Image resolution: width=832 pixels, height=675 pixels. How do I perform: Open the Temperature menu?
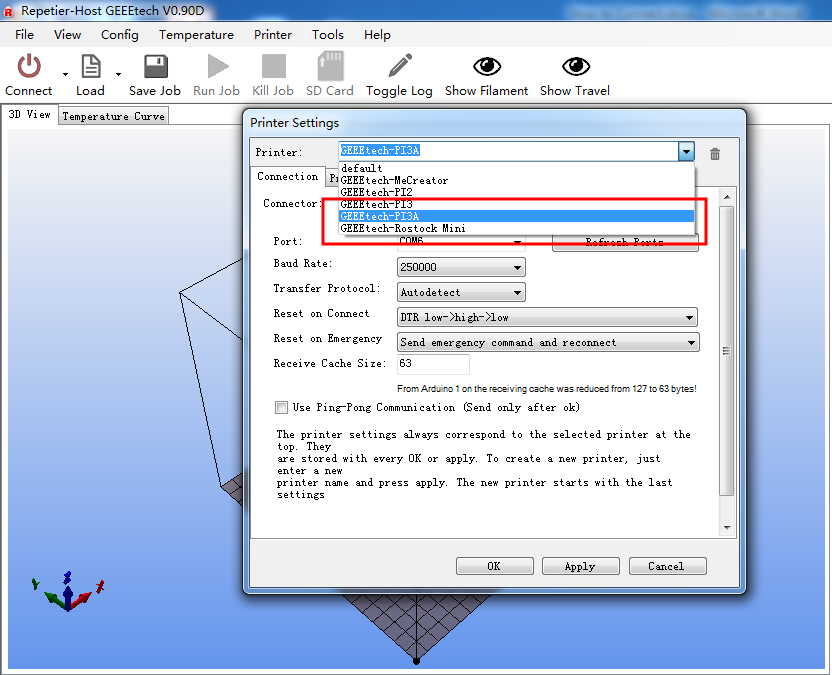[x=196, y=35]
